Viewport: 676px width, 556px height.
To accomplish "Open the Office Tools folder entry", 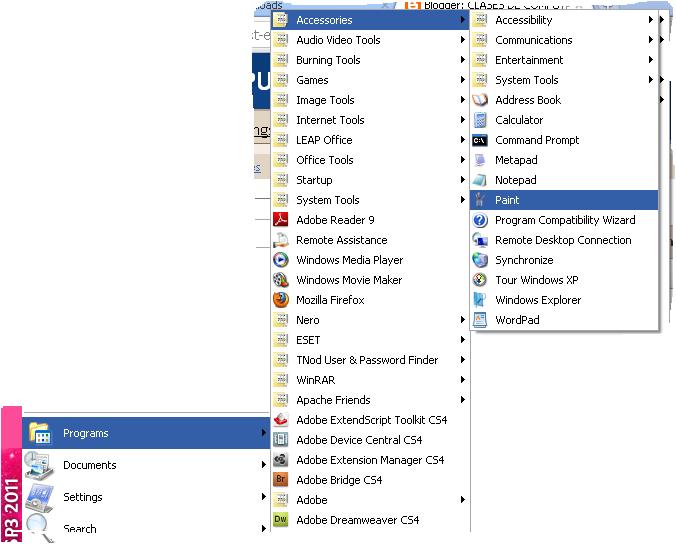I will tap(370, 160).
